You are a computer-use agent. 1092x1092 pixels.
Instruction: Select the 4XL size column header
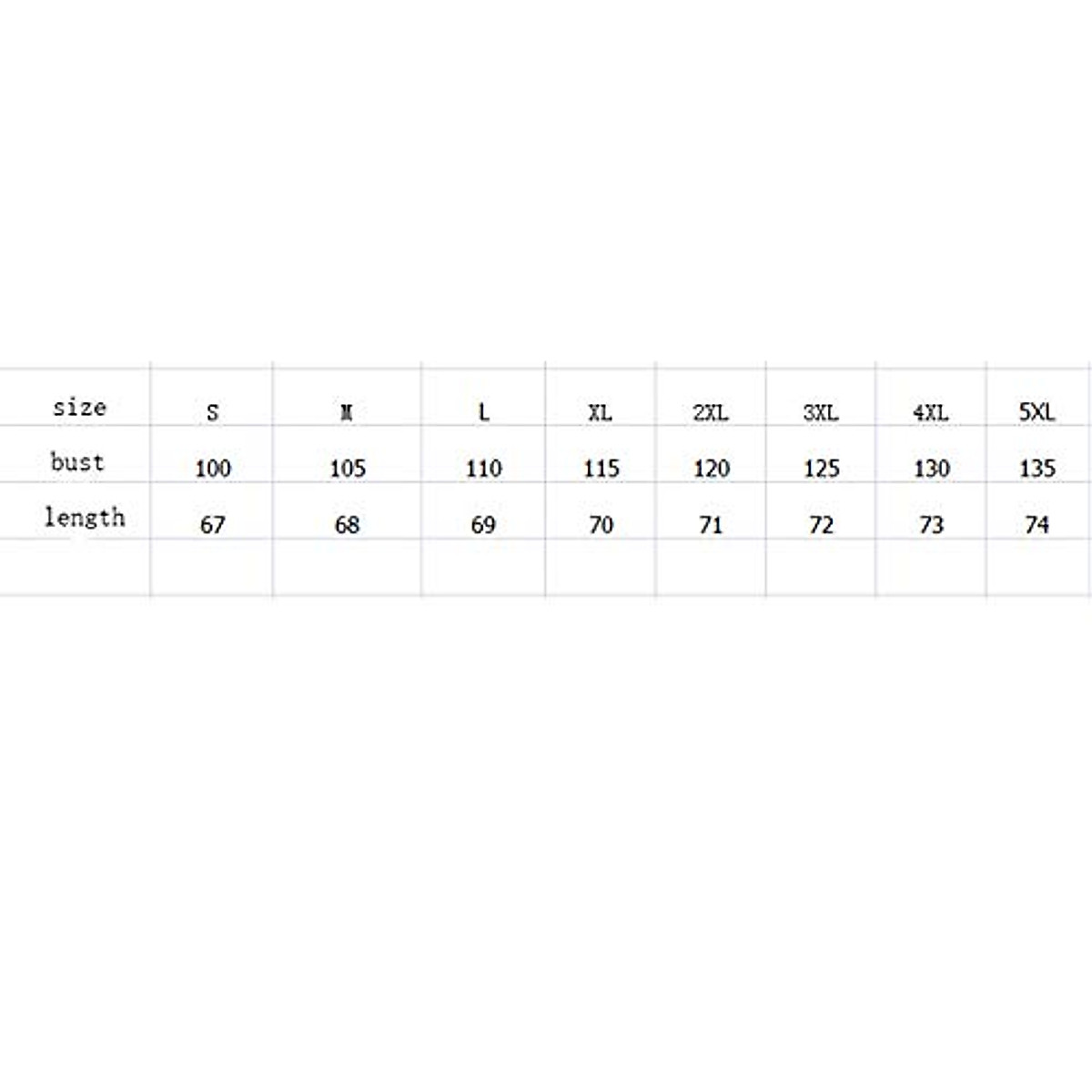click(x=931, y=412)
